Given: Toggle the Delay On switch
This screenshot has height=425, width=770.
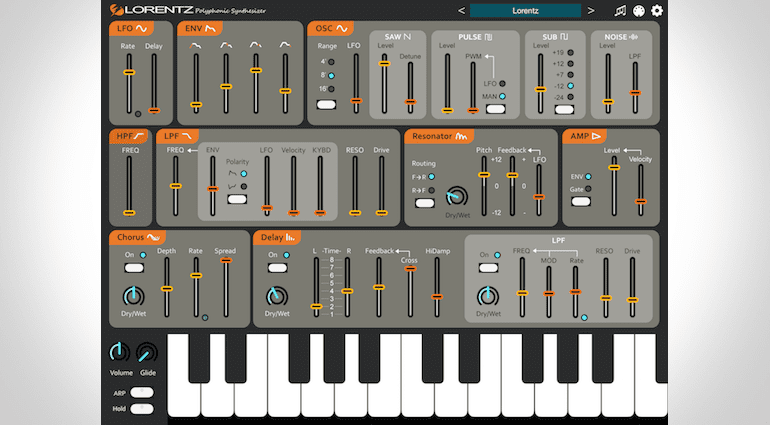Looking at the screenshot, I should [277, 268].
